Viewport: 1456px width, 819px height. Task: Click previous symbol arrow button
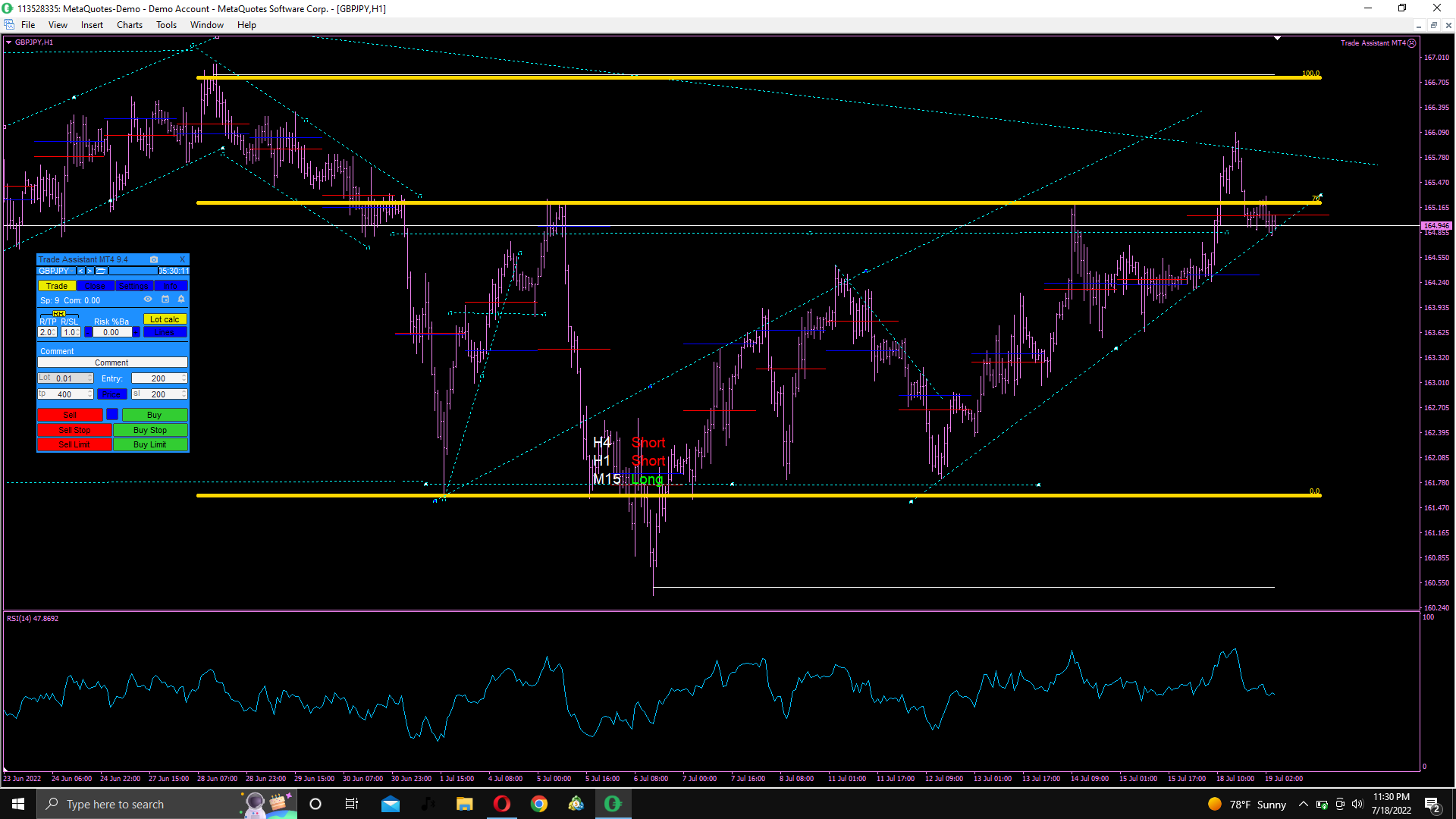(x=80, y=271)
